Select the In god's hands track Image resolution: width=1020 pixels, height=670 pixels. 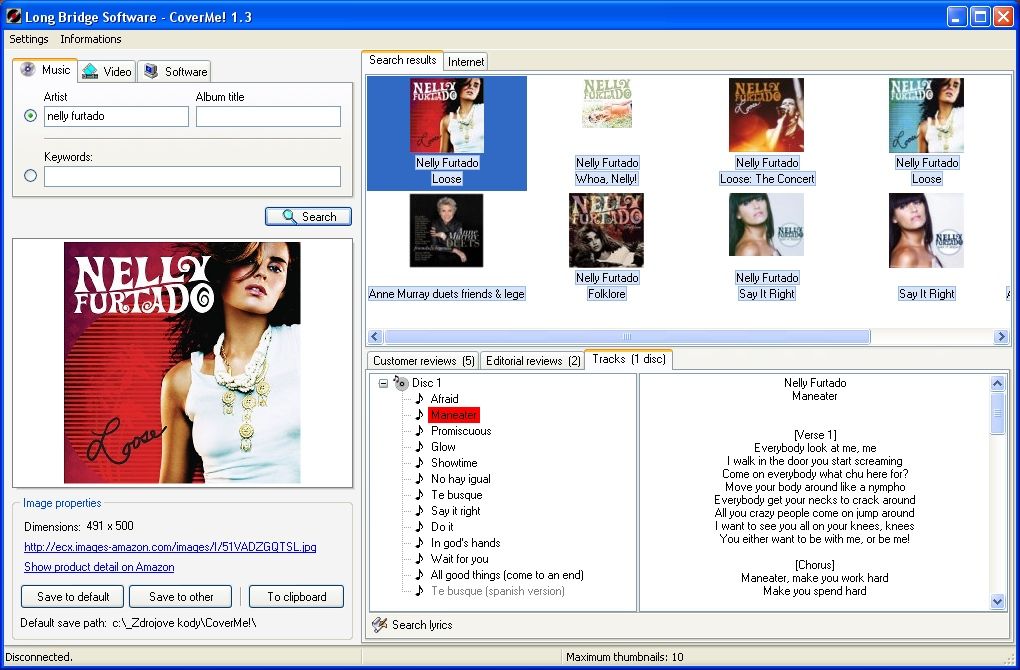465,543
